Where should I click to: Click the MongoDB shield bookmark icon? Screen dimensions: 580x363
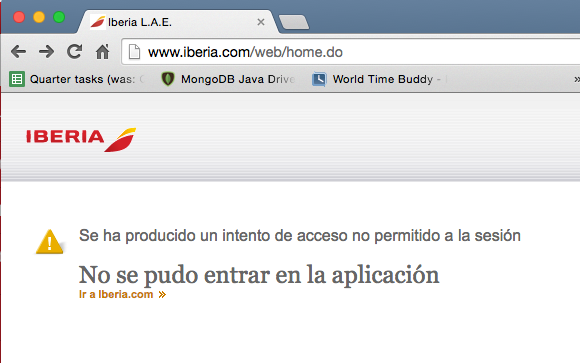168,79
